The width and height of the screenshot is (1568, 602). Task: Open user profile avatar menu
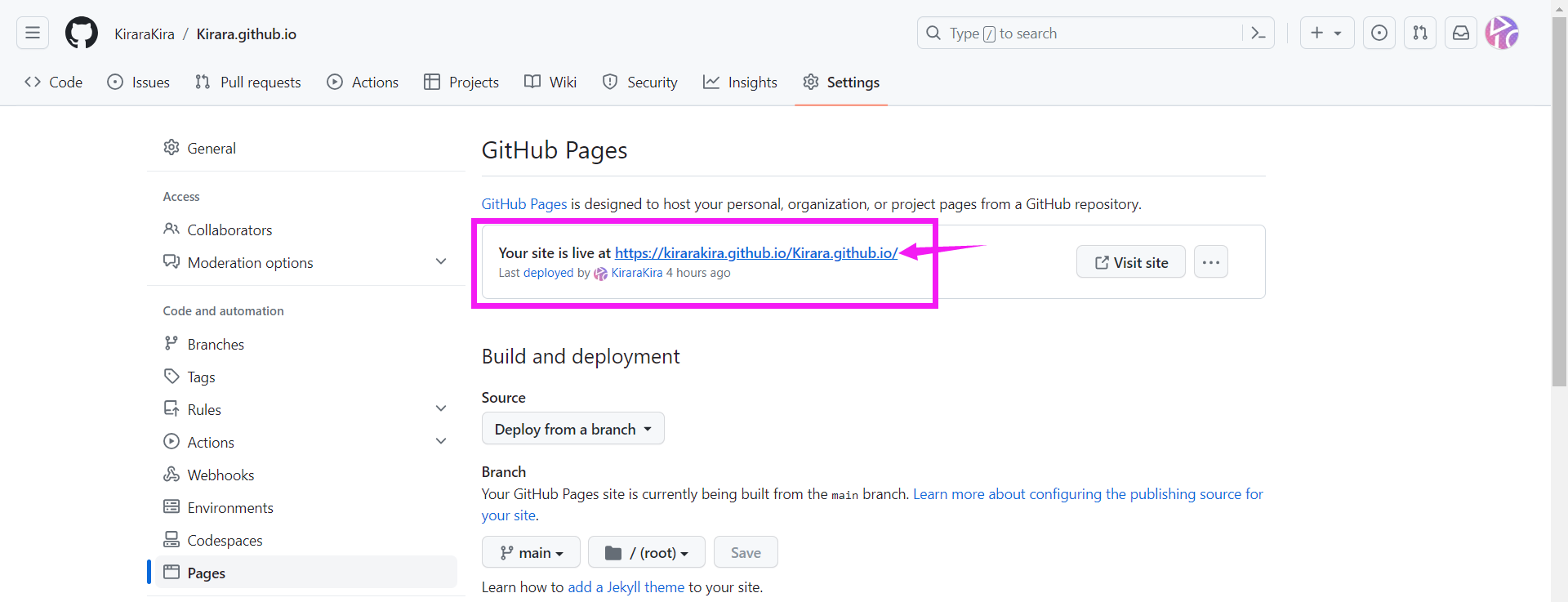tap(1502, 33)
